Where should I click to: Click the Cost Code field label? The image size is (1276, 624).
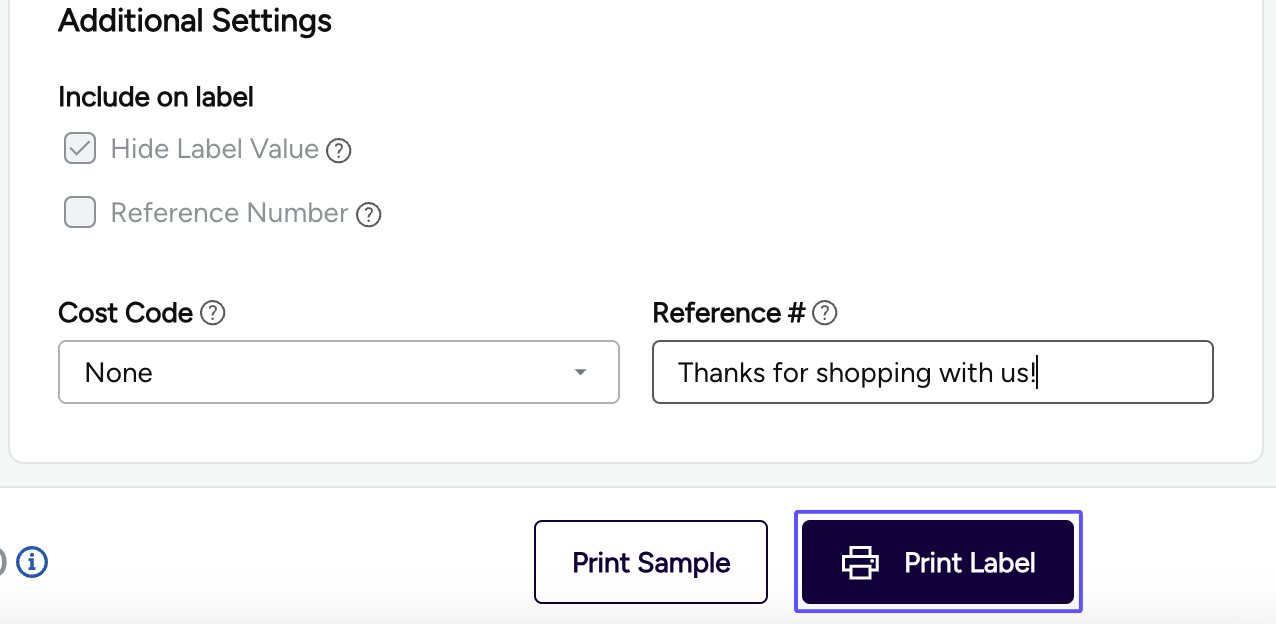(x=125, y=313)
